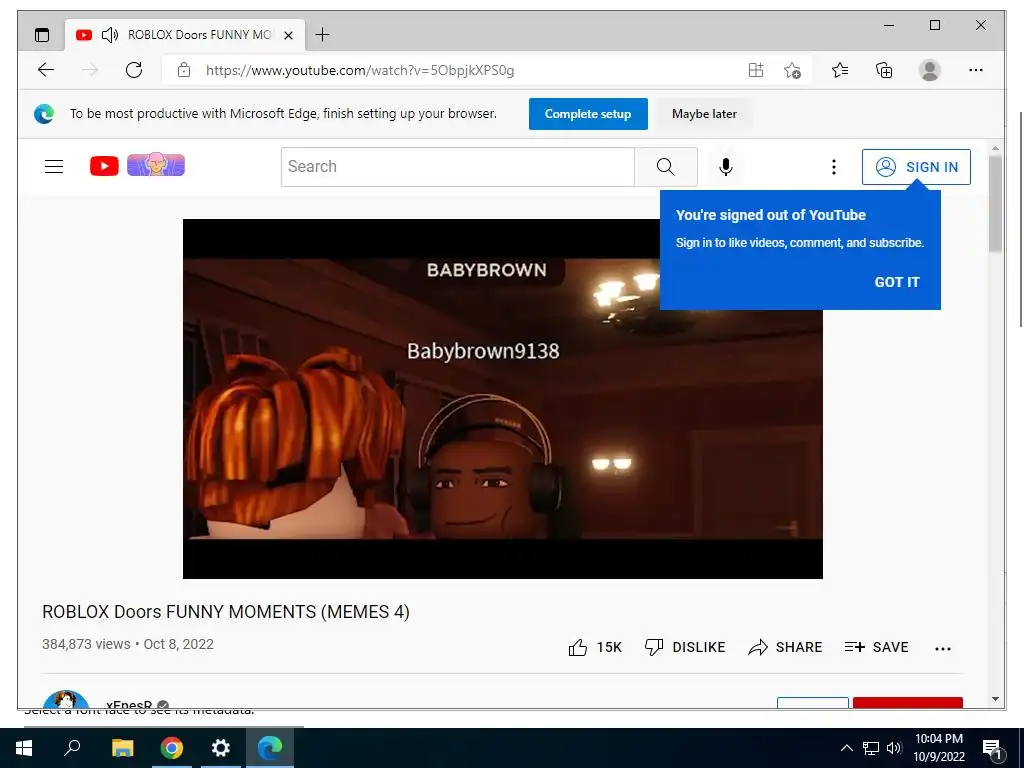Click the DISLIKE button

685,647
